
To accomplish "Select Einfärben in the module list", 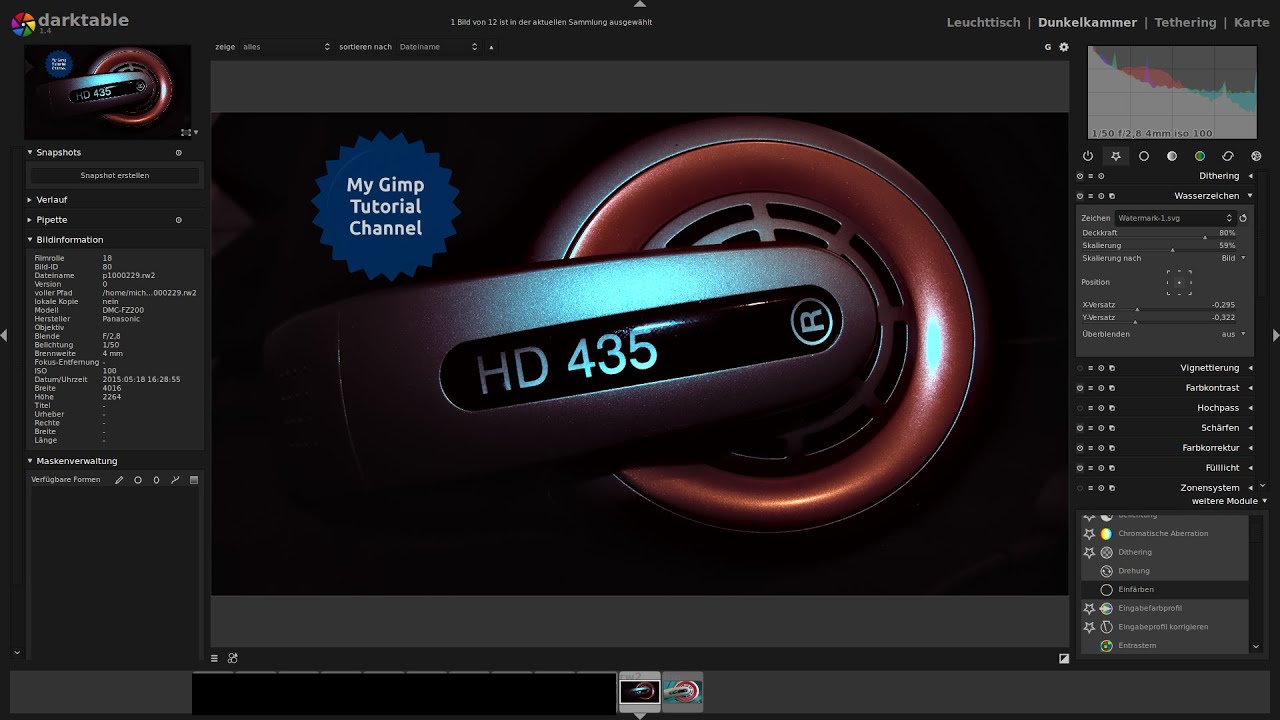I will 1166,590.
